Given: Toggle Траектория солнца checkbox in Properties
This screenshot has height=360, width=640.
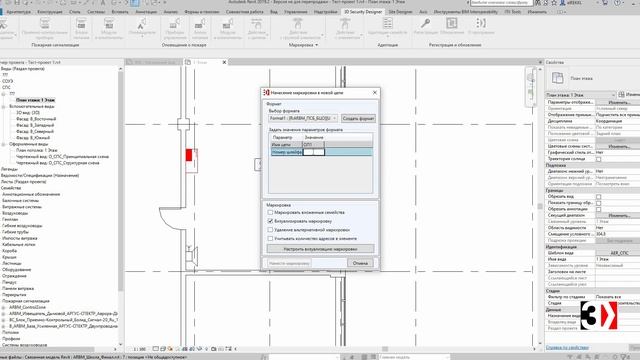Looking at the screenshot, I should [598, 159].
